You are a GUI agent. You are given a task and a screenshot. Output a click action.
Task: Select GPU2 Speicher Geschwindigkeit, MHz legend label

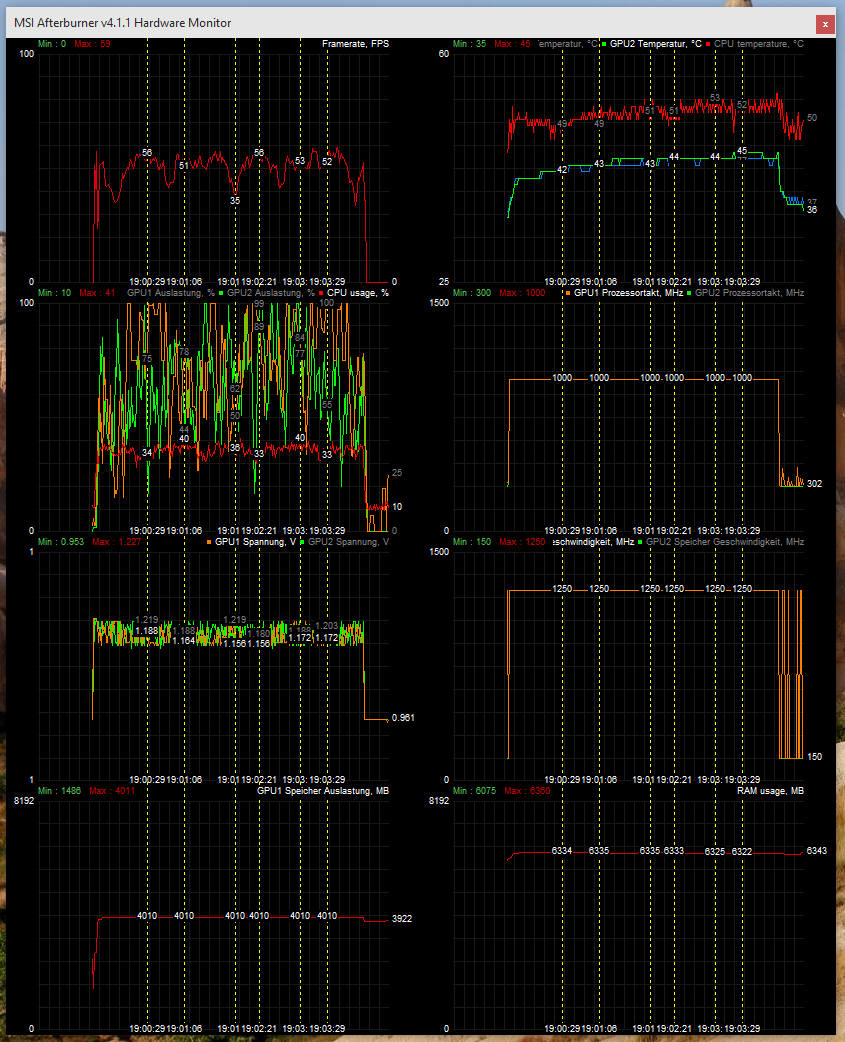coord(725,542)
